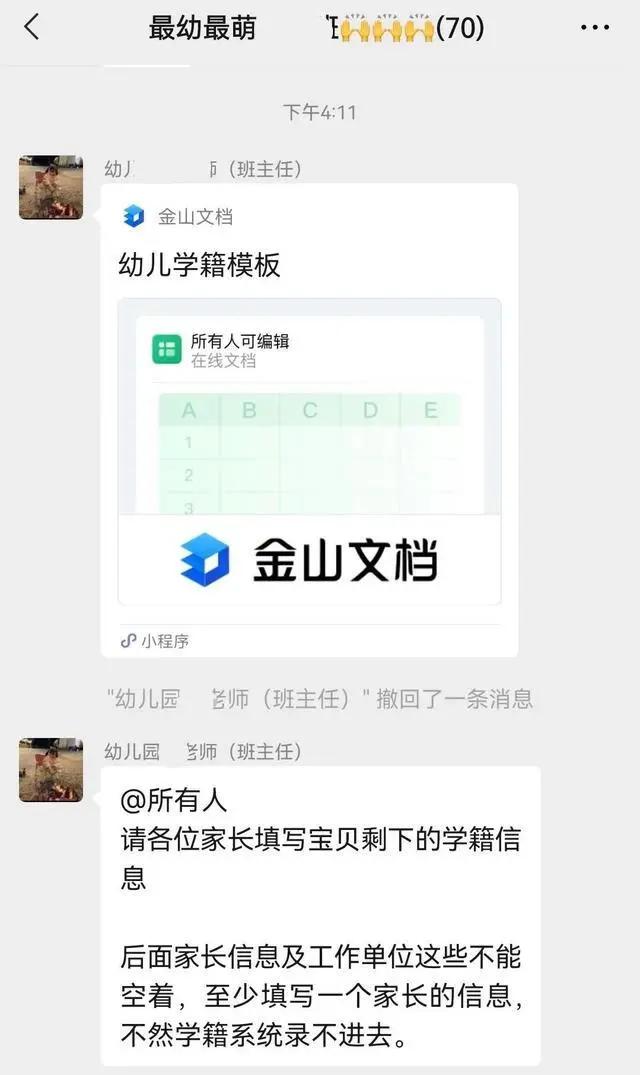This screenshot has width=640, height=1075.
Task: Tap the 小程序 mini program link icon
Action: (x=128, y=641)
